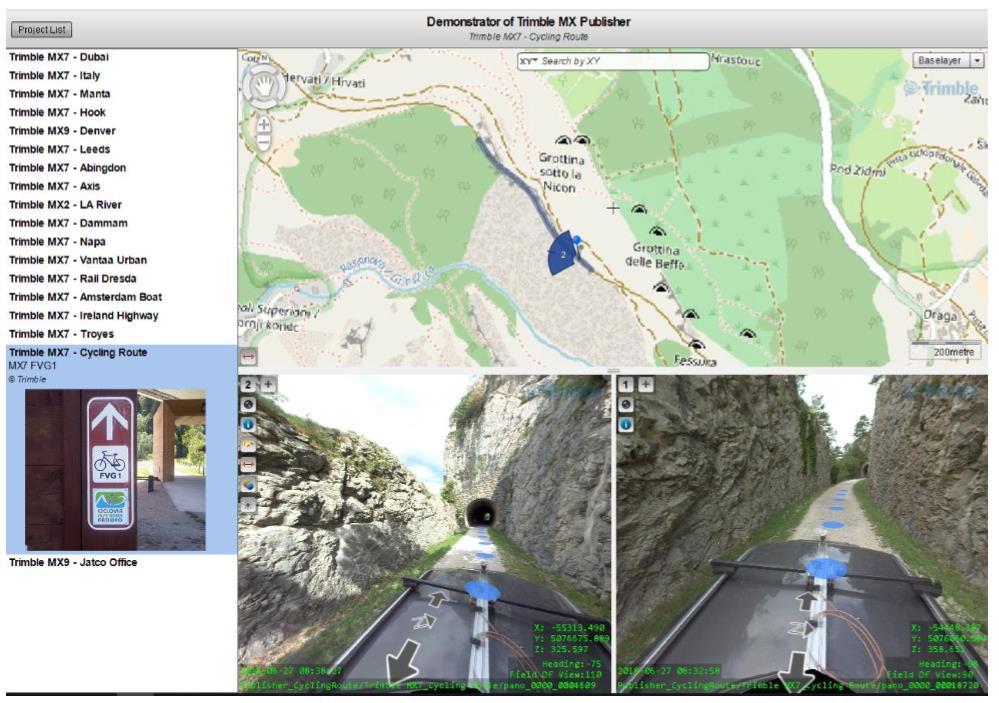Click the Baselayer button

[941, 61]
